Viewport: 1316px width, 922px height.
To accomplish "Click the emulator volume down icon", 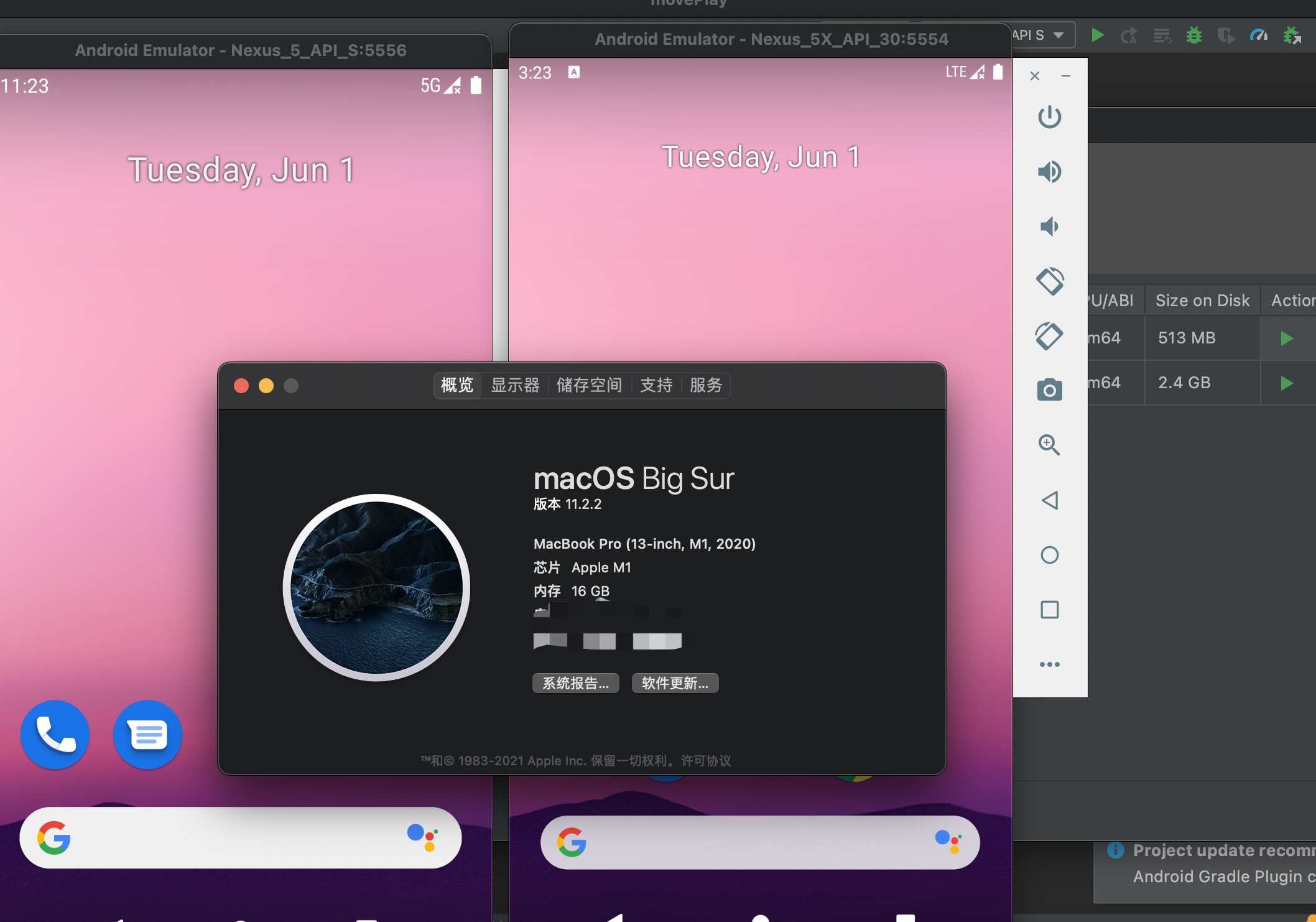I will (x=1049, y=226).
